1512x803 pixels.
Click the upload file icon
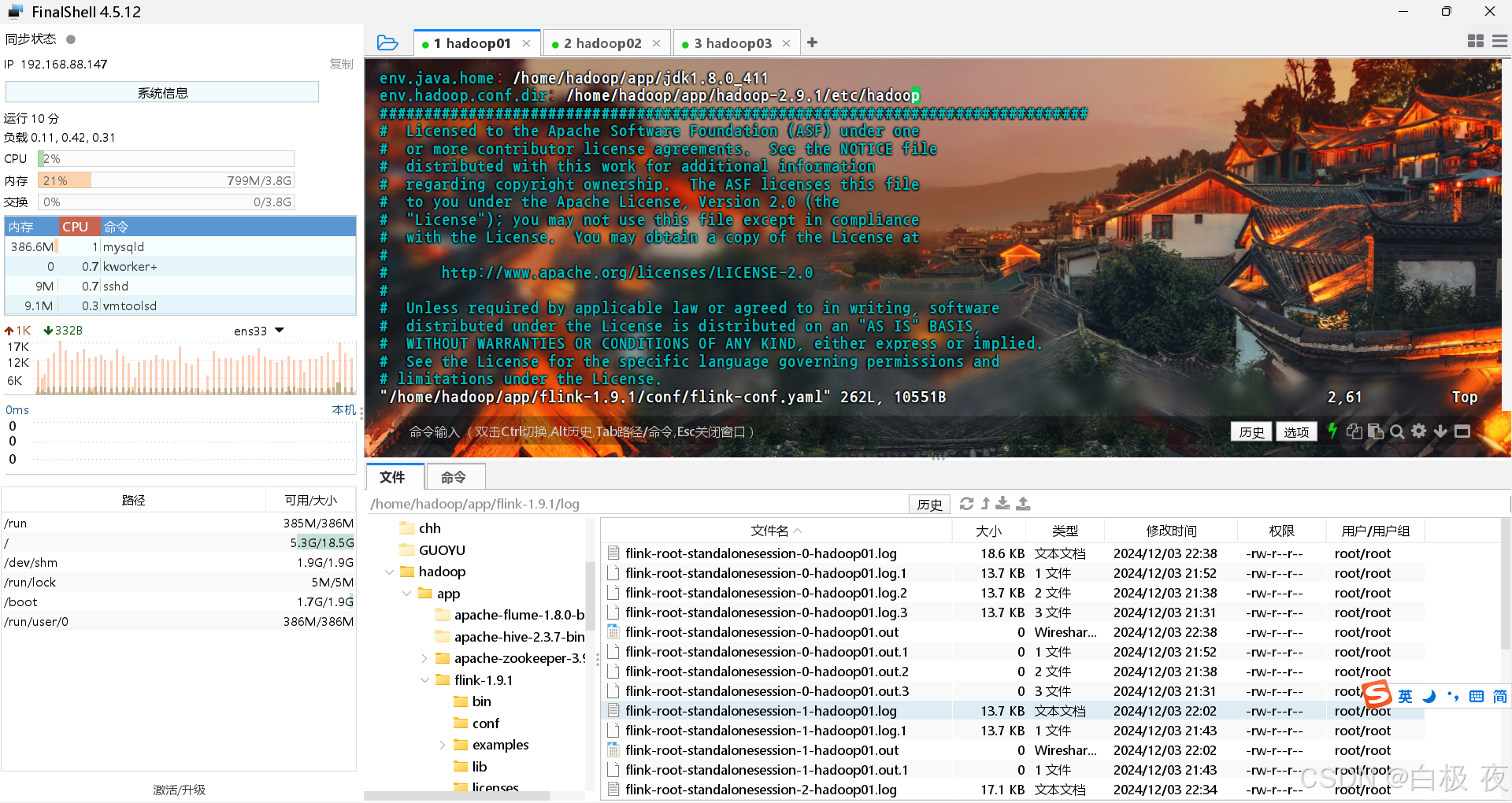(x=1023, y=503)
